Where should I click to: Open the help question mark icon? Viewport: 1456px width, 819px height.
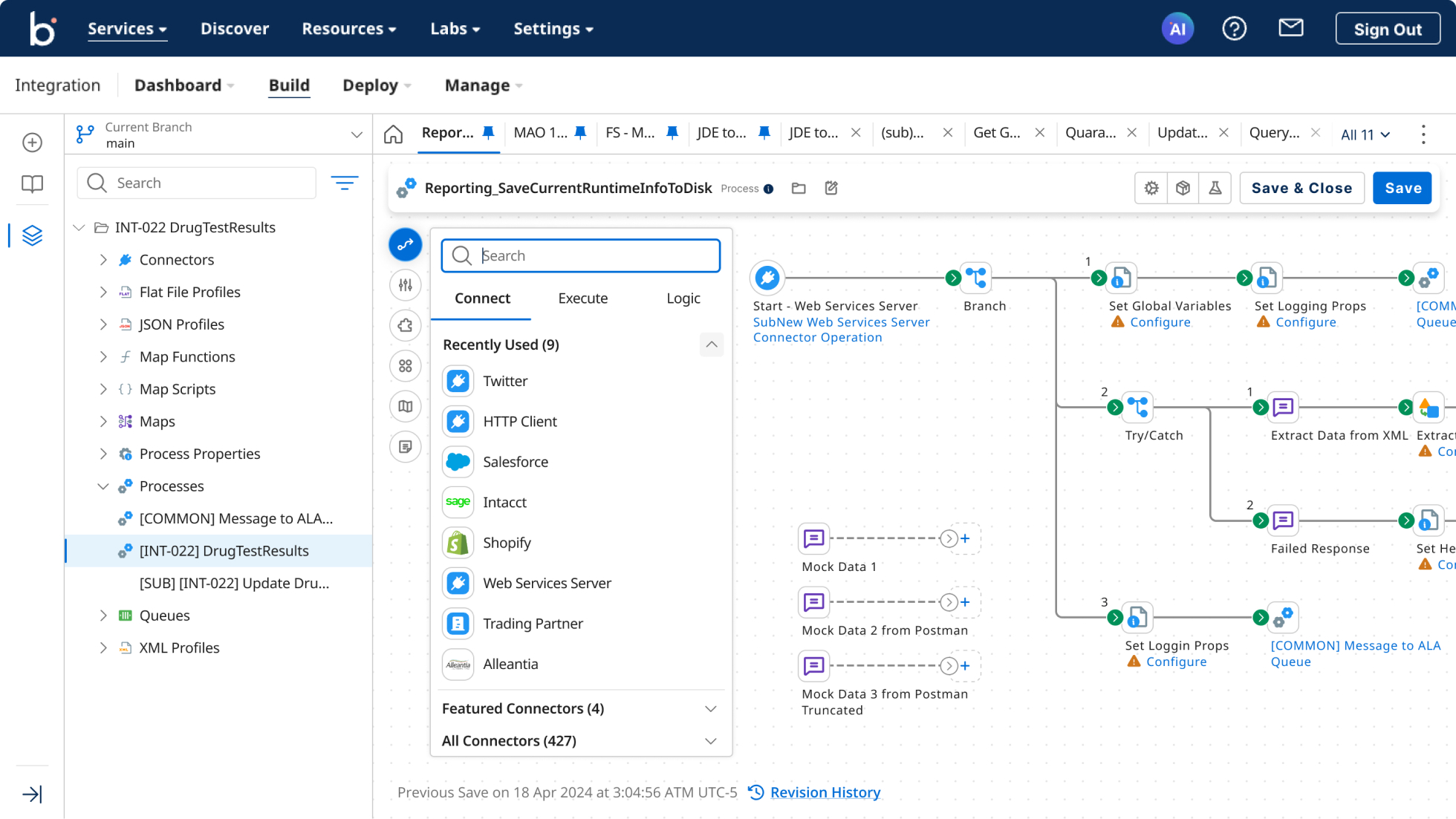1234,29
